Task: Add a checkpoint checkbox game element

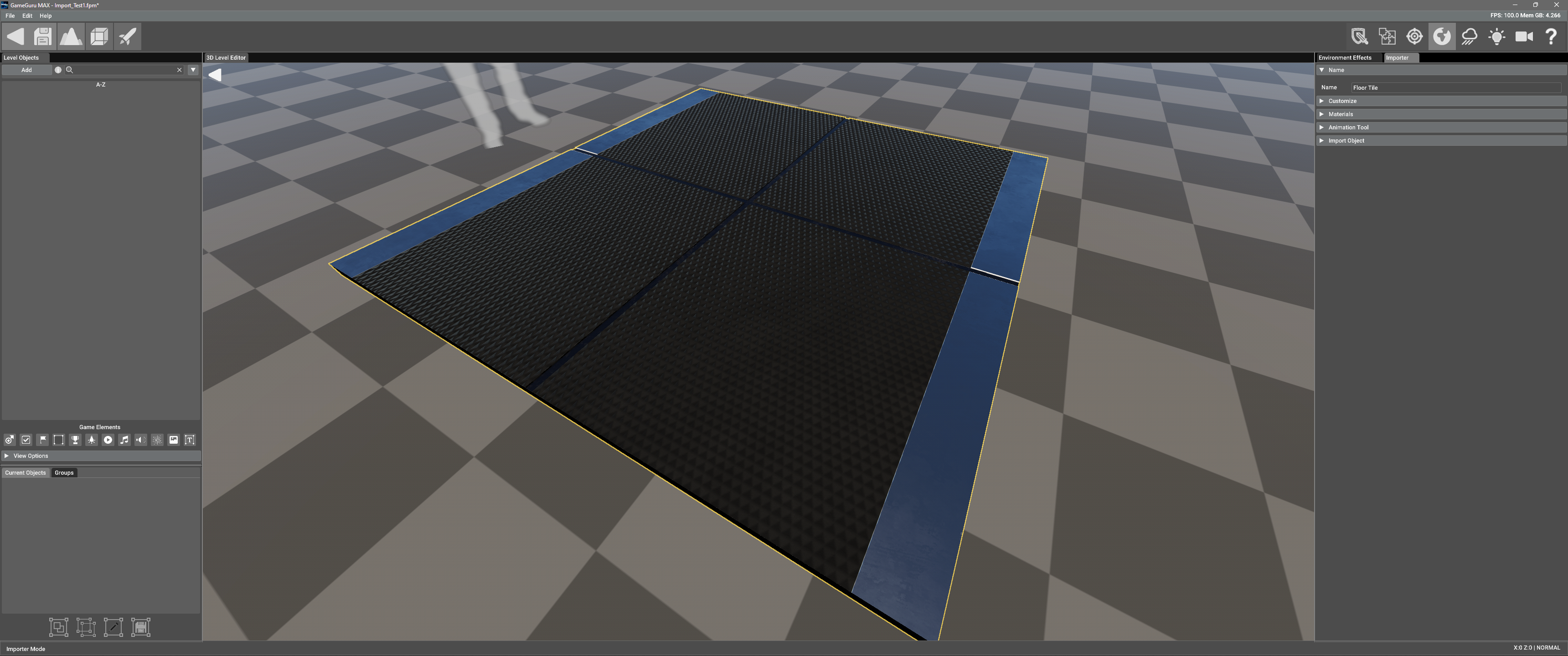Action: click(26, 440)
